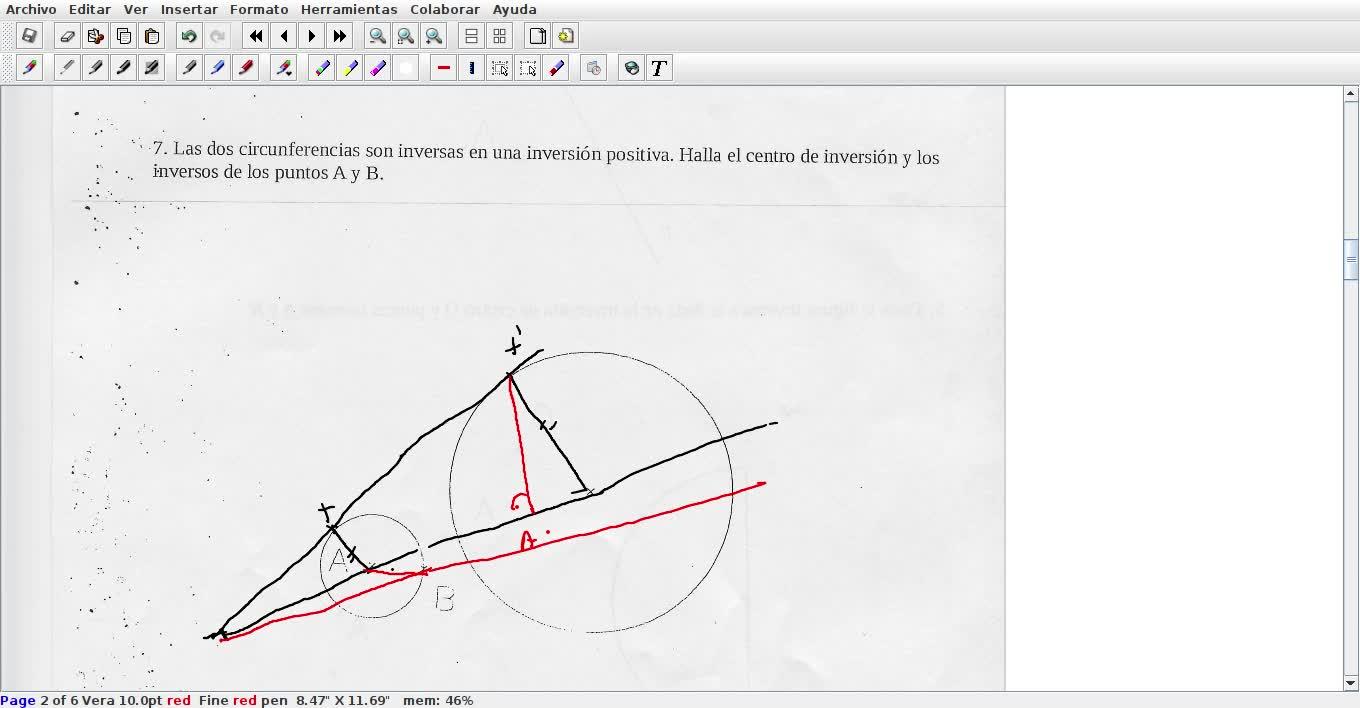Cut selection using the scissors icon
The height and width of the screenshot is (708, 1360).
96,36
